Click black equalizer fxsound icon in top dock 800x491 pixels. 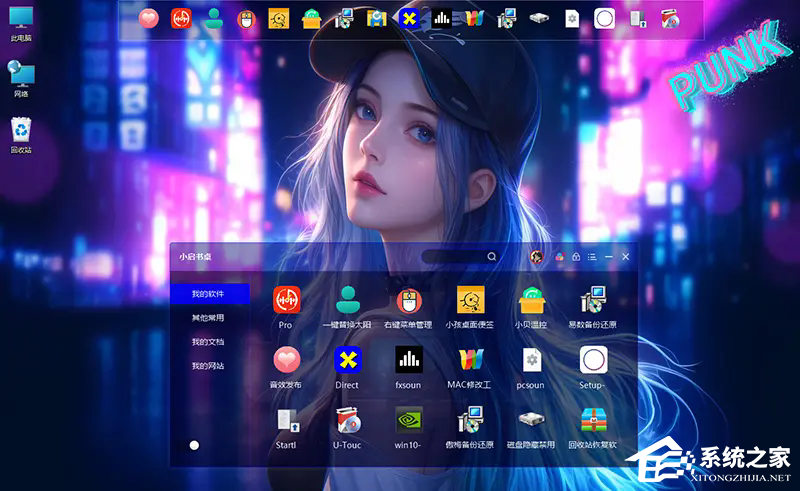click(x=442, y=19)
